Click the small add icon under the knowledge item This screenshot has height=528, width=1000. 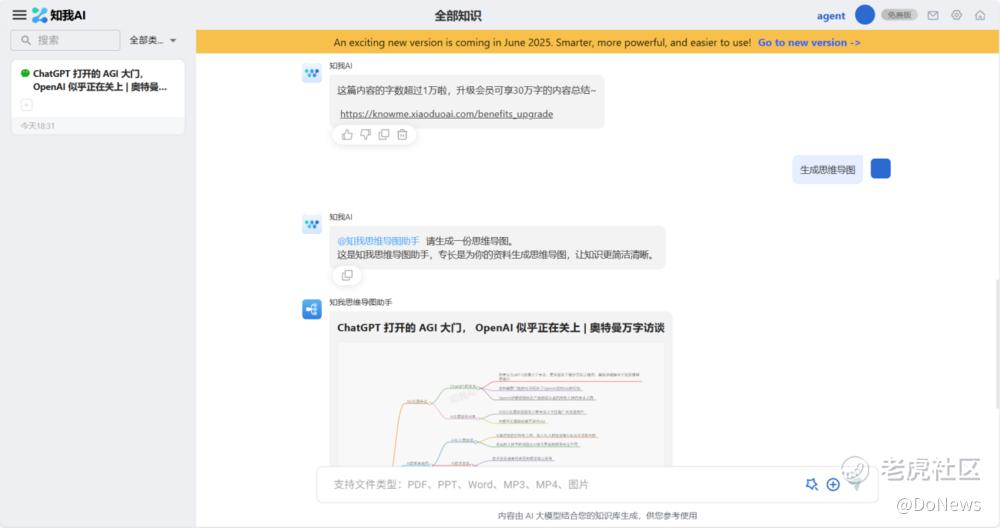click(x=27, y=105)
